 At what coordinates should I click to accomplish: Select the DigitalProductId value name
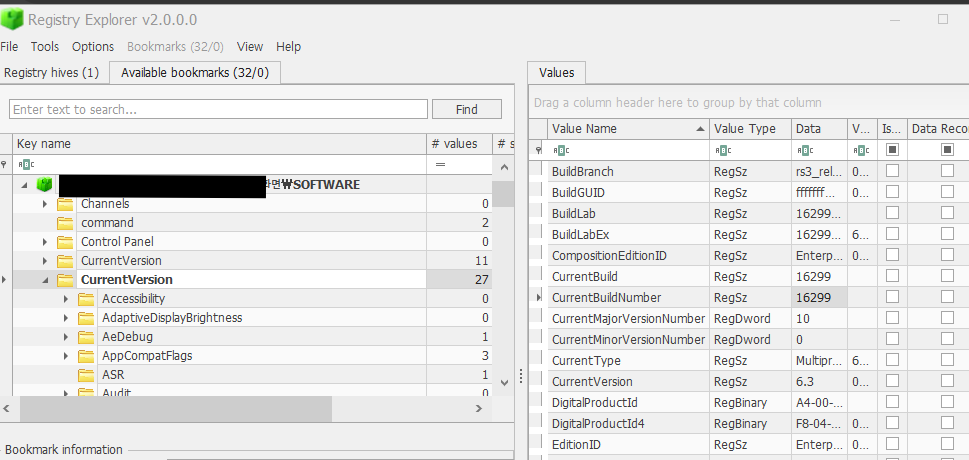pyautogui.click(x=595, y=402)
